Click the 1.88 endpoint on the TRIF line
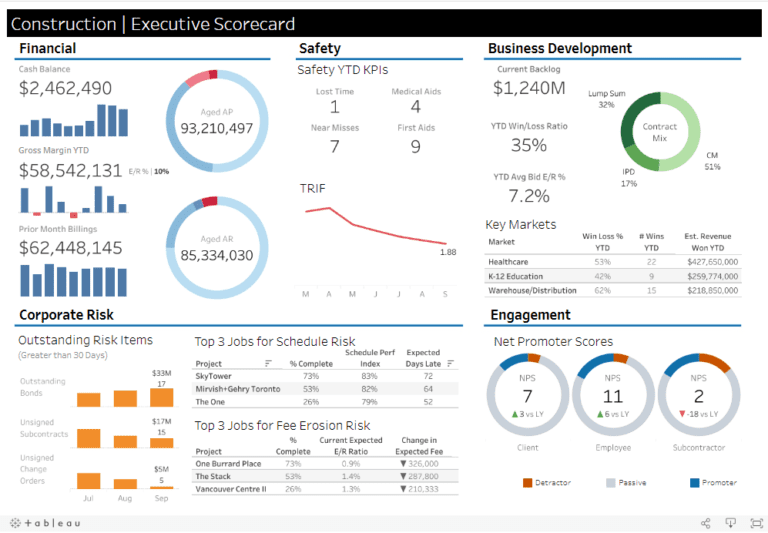 (446, 243)
